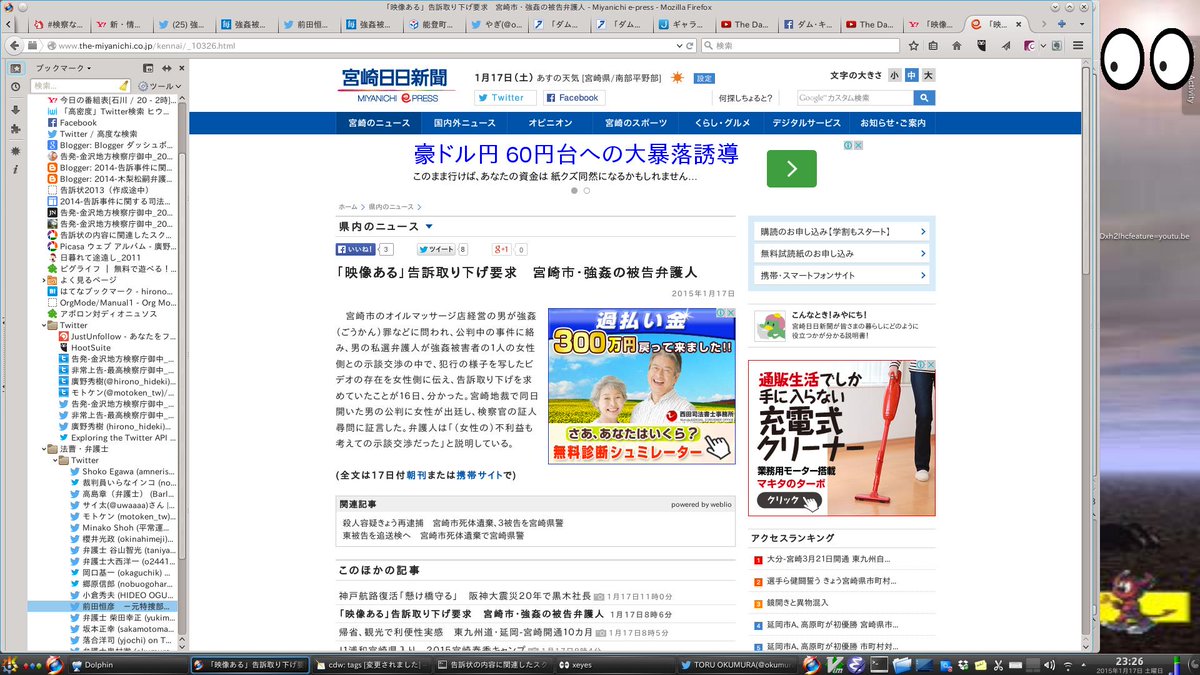
Task: Collapse the 法曹・弁護士 bookmark folder
Action: point(43,449)
